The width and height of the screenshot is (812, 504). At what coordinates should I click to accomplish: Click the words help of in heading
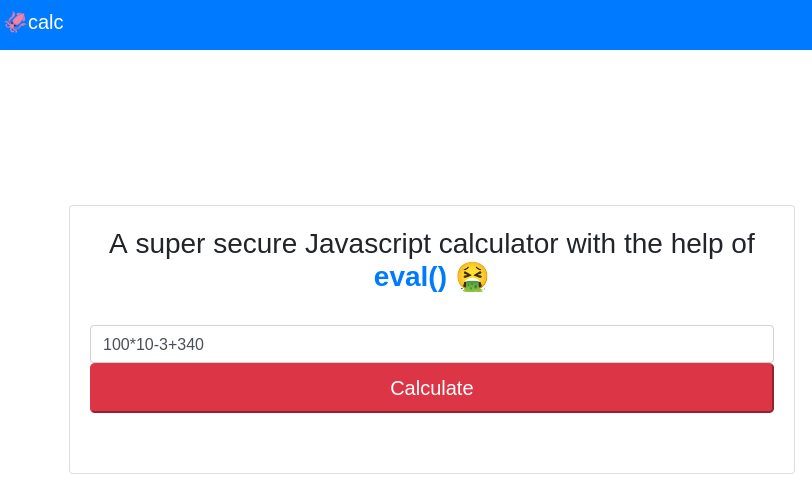tap(715, 244)
